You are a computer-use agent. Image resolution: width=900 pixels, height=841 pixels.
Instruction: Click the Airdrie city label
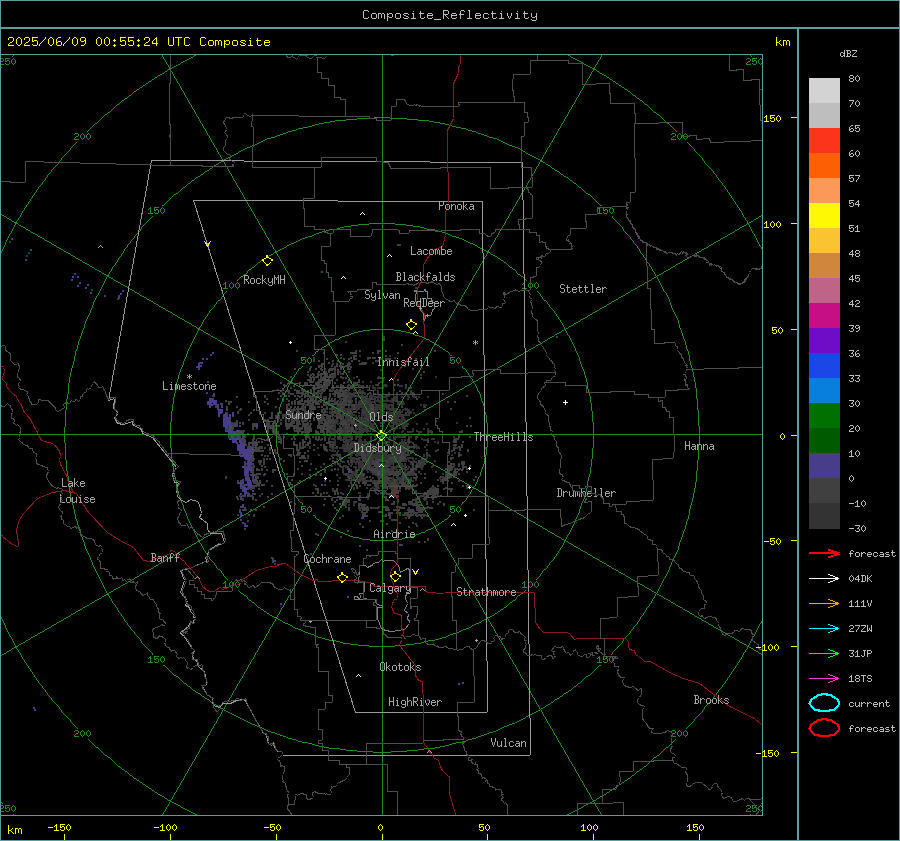pos(394,534)
